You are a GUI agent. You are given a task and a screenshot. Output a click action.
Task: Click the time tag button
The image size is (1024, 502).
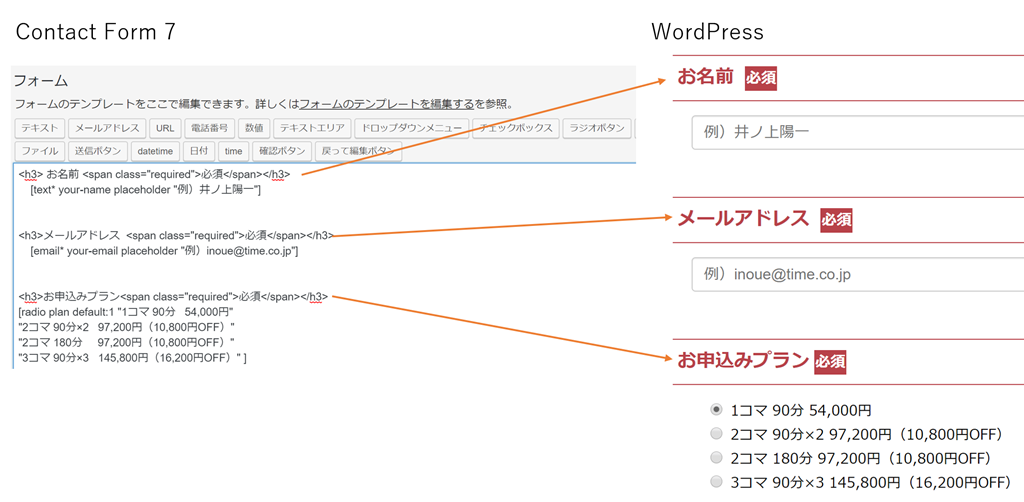pos(233,151)
